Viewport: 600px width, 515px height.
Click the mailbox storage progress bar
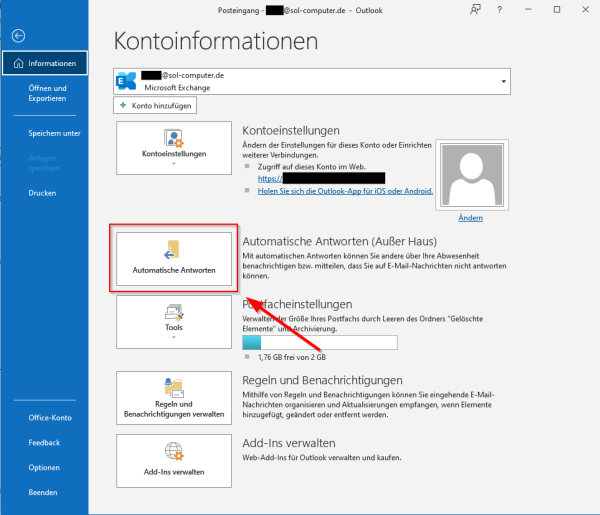click(x=320, y=342)
